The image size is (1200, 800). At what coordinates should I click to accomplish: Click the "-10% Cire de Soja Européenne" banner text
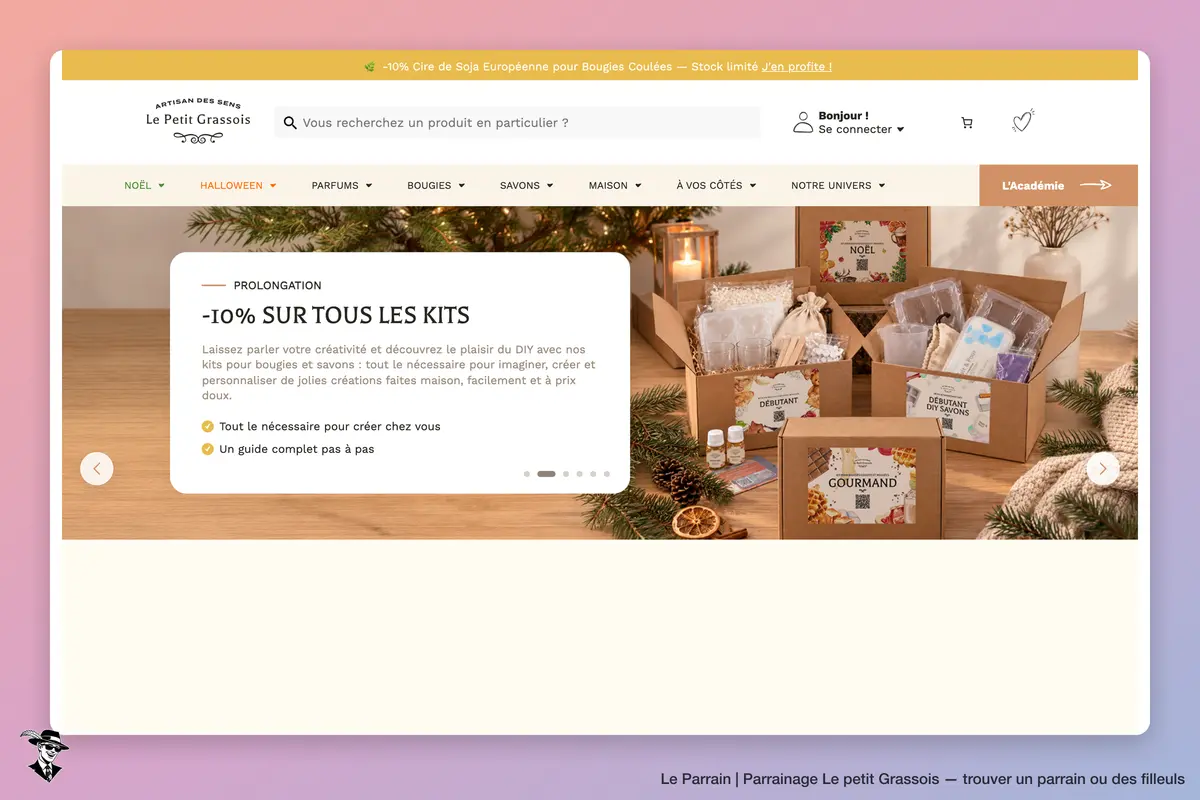(x=570, y=67)
